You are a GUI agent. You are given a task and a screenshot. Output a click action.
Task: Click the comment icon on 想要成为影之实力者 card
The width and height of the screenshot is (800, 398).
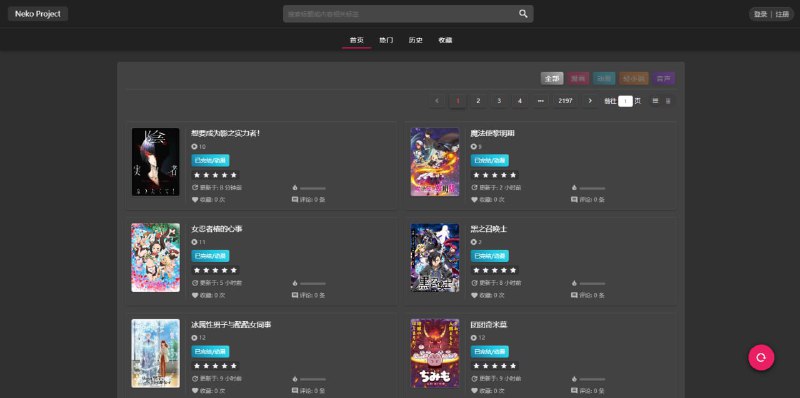click(x=295, y=200)
